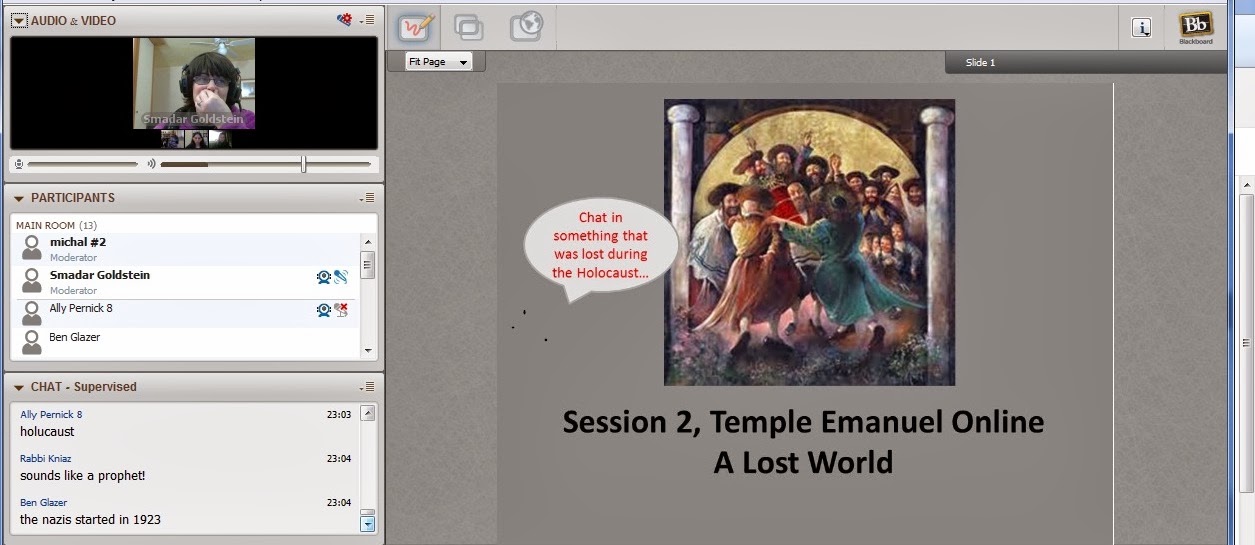Switch to Application Sharing mode icon

click(469, 27)
